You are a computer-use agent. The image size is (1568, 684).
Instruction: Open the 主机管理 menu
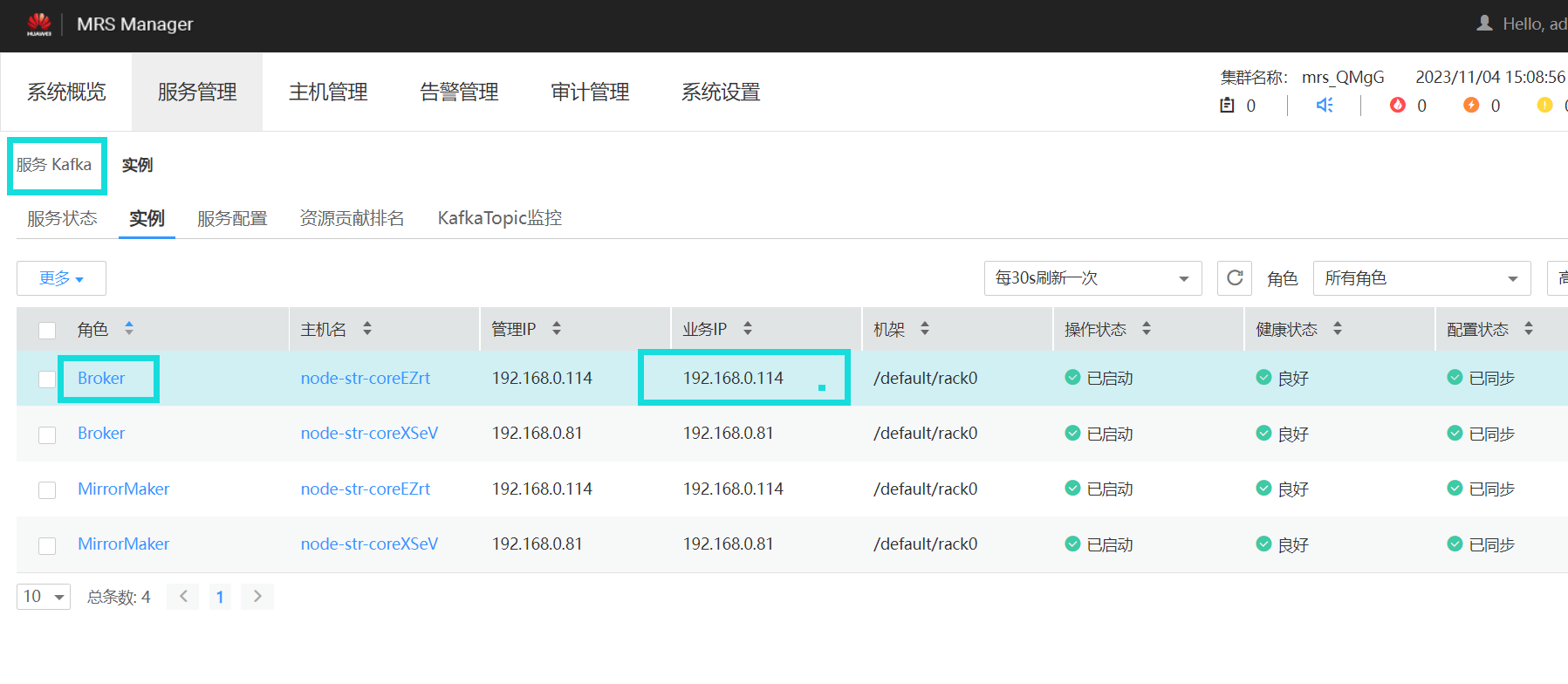pyautogui.click(x=328, y=92)
